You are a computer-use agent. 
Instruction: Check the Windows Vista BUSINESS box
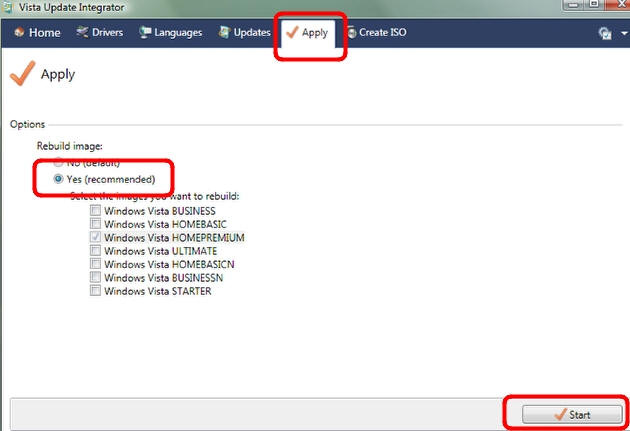(x=95, y=212)
